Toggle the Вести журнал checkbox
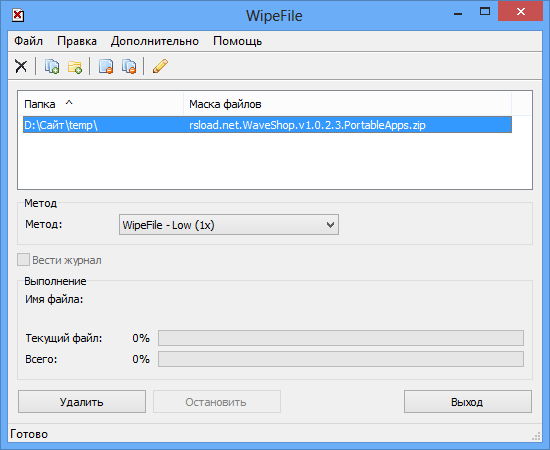Image resolution: width=550 pixels, height=450 pixels. [x=24, y=260]
